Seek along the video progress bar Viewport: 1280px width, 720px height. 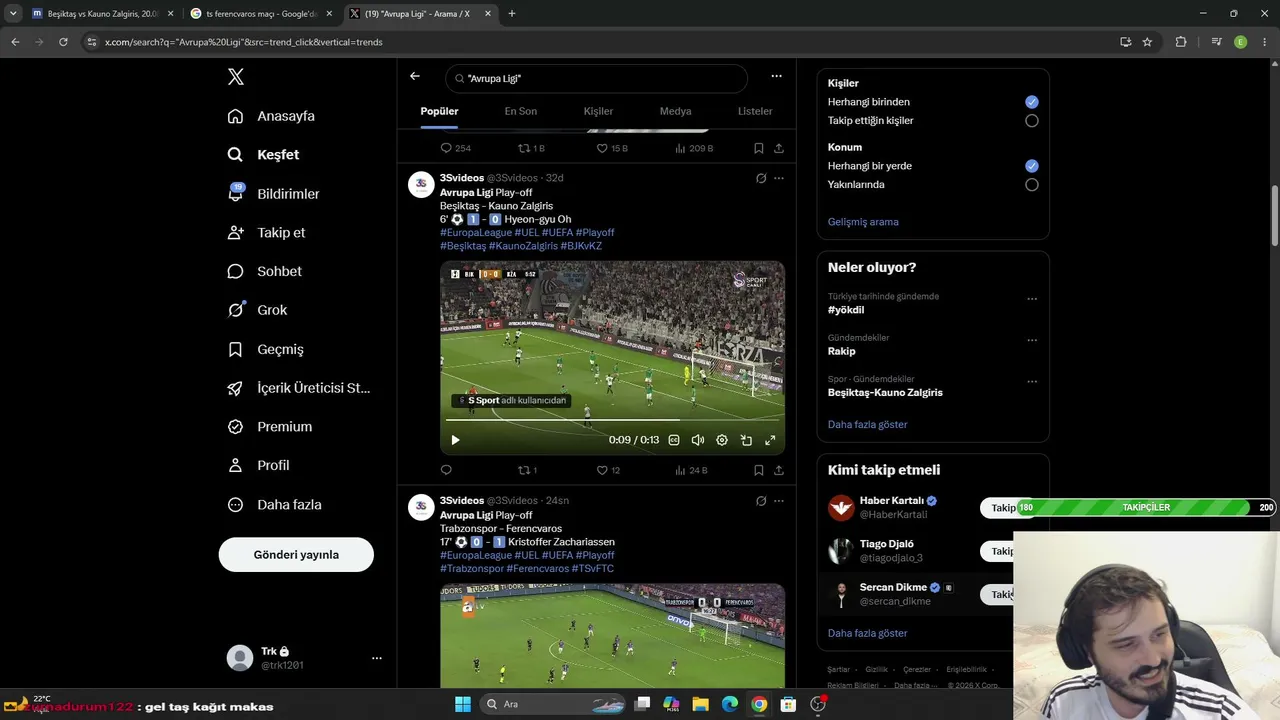612,421
